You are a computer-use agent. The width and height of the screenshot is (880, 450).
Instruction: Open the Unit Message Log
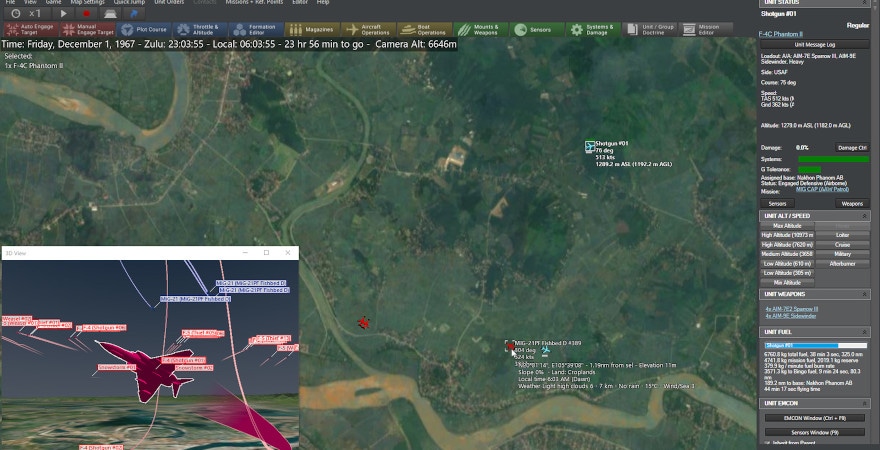tap(815, 44)
